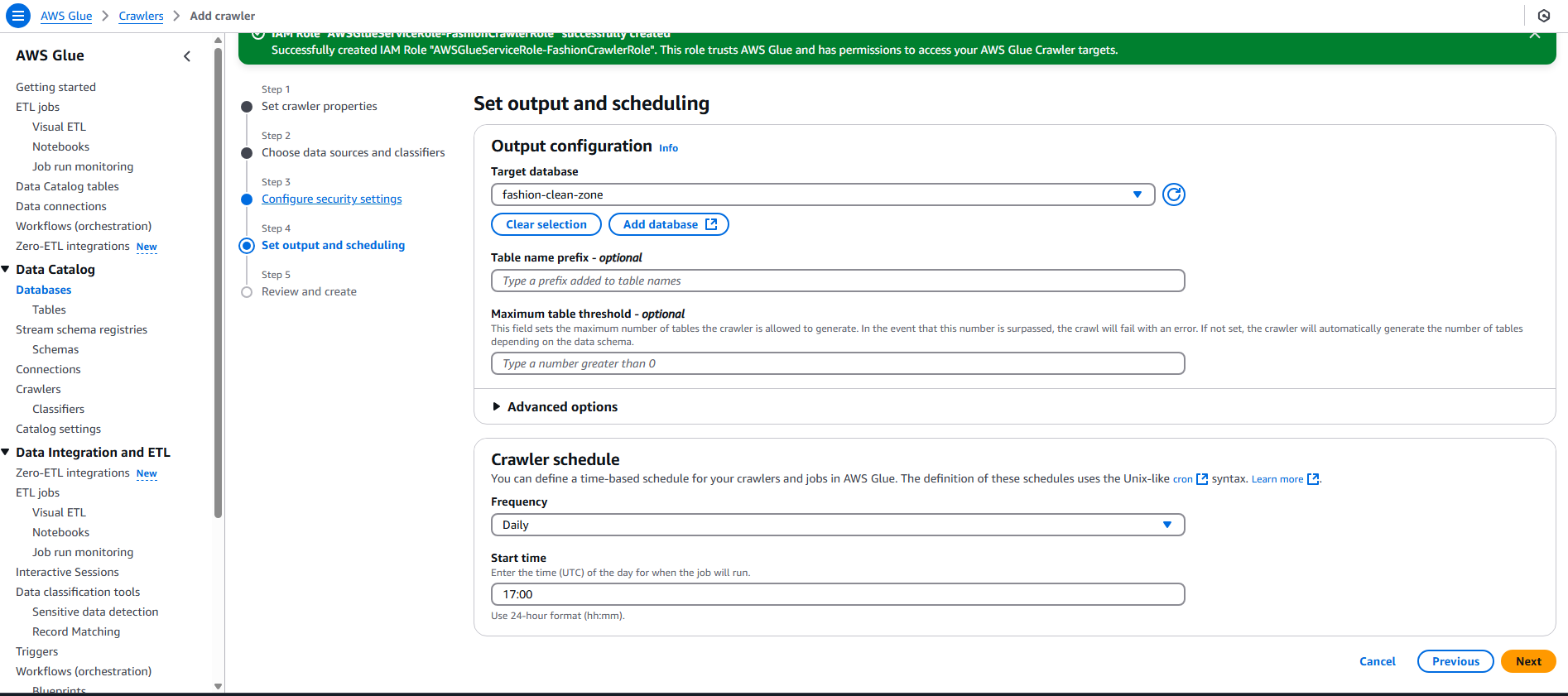Open Interactive Sessions sidebar item
This screenshot has width=1568, height=696.
tap(67, 572)
